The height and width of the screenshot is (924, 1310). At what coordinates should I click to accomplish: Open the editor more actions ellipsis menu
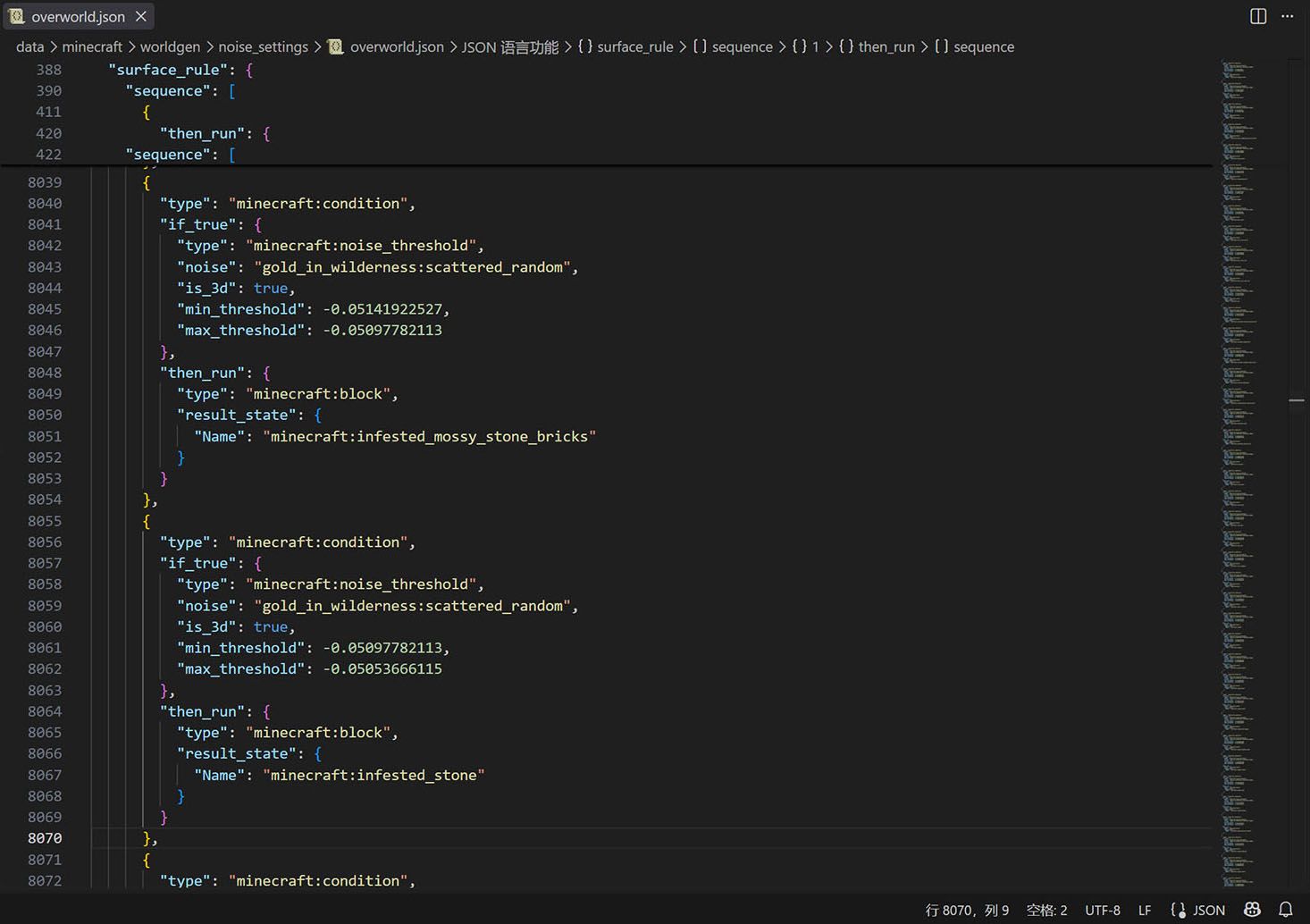tap(1288, 16)
